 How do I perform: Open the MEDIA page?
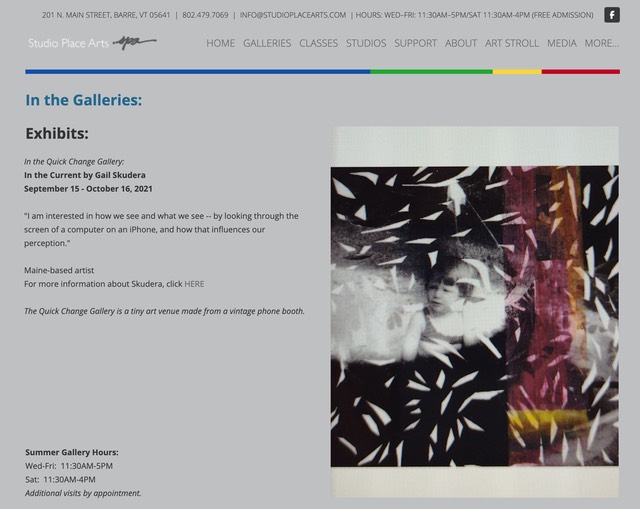point(562,43)
